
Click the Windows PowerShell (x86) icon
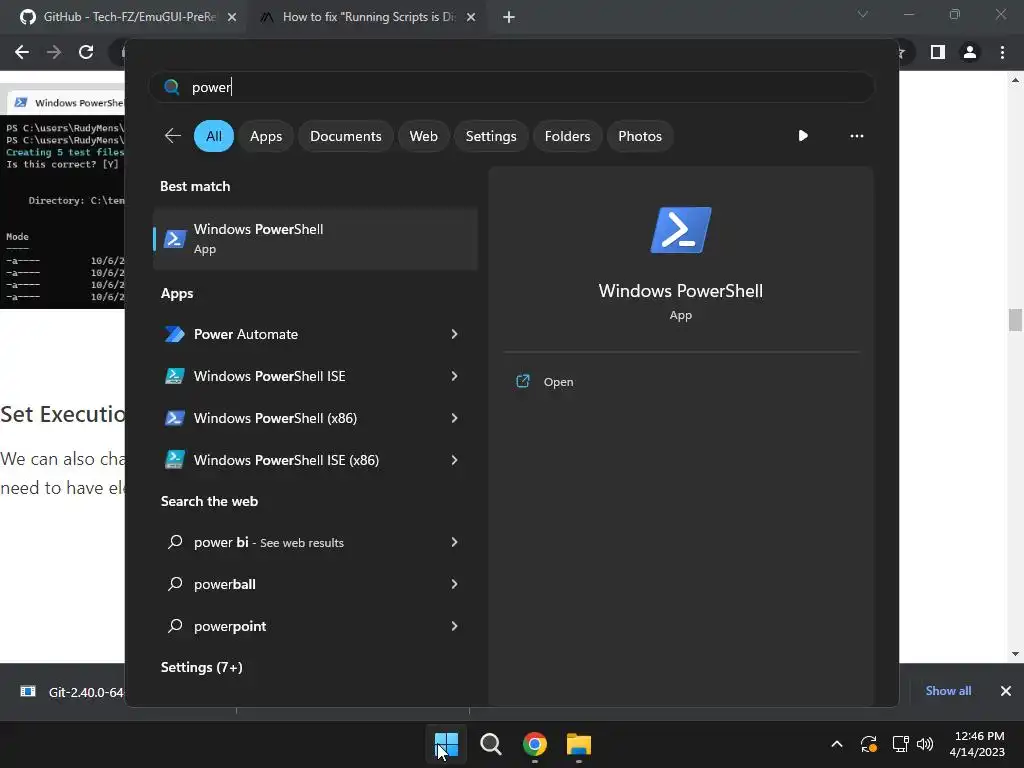tap(174, 418)
